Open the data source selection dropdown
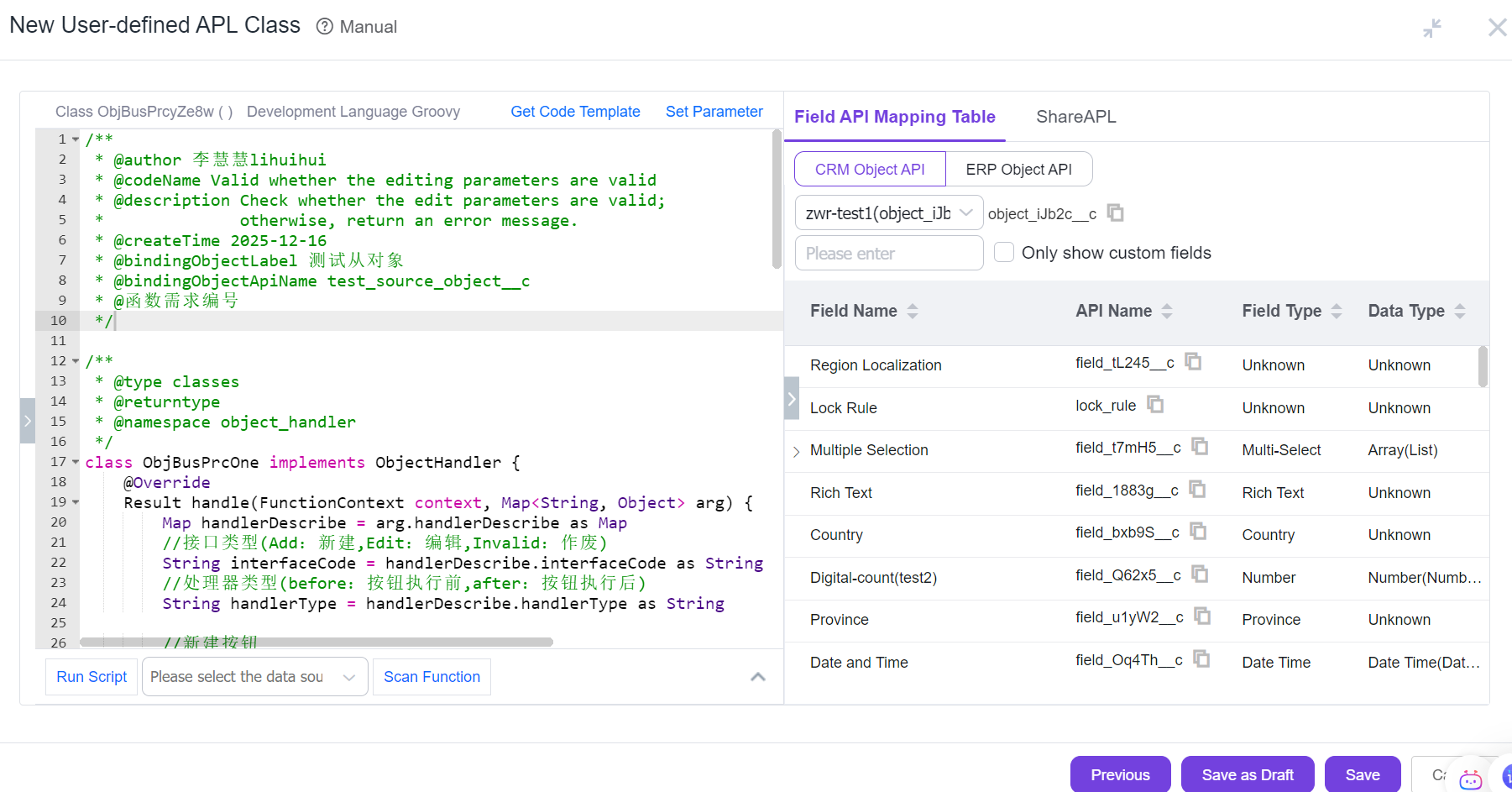The height and width of the screenshot is (792, 1512). 254,677
